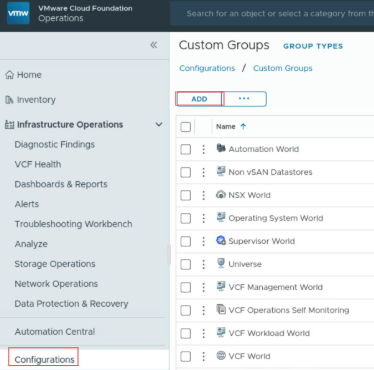Open row actions for Universe group
The image size is (374, 370).
[x=204, y=264]
